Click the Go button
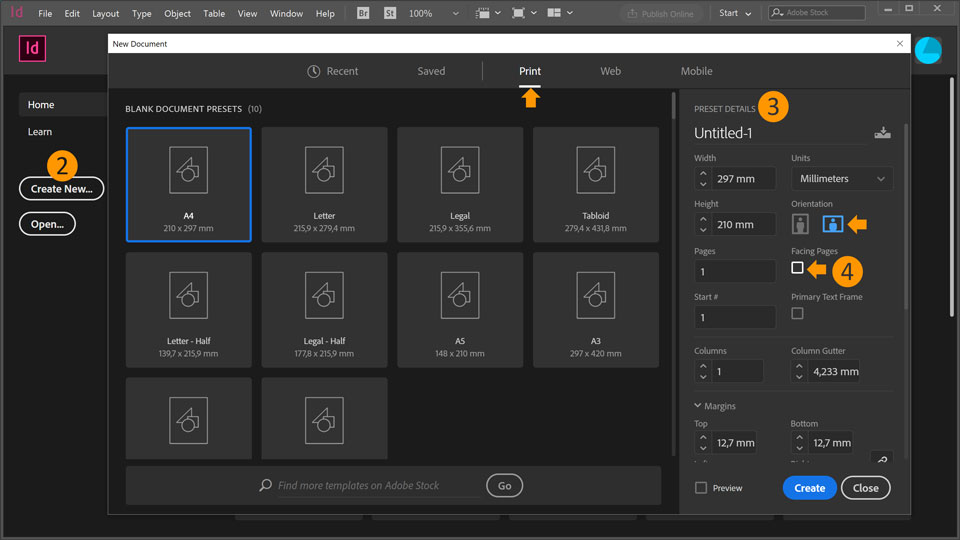 [x=504, y=486]
